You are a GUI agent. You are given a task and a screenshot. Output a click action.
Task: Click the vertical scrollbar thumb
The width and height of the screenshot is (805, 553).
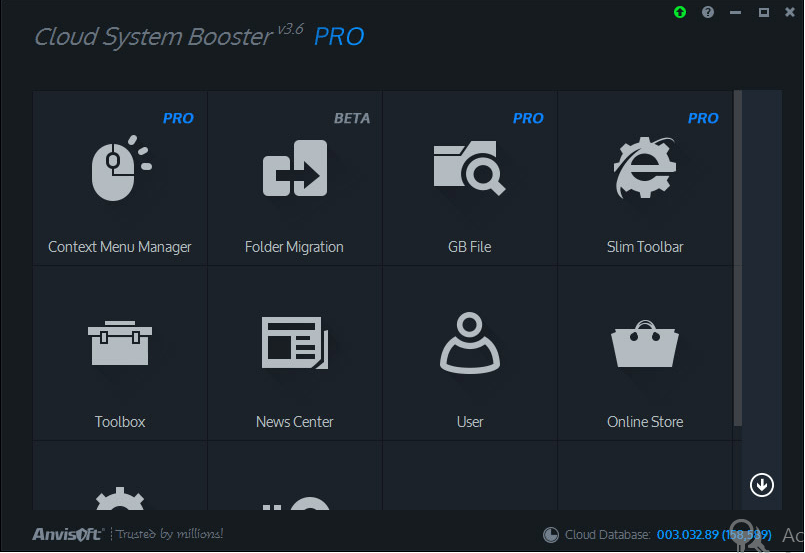(738, 258)
